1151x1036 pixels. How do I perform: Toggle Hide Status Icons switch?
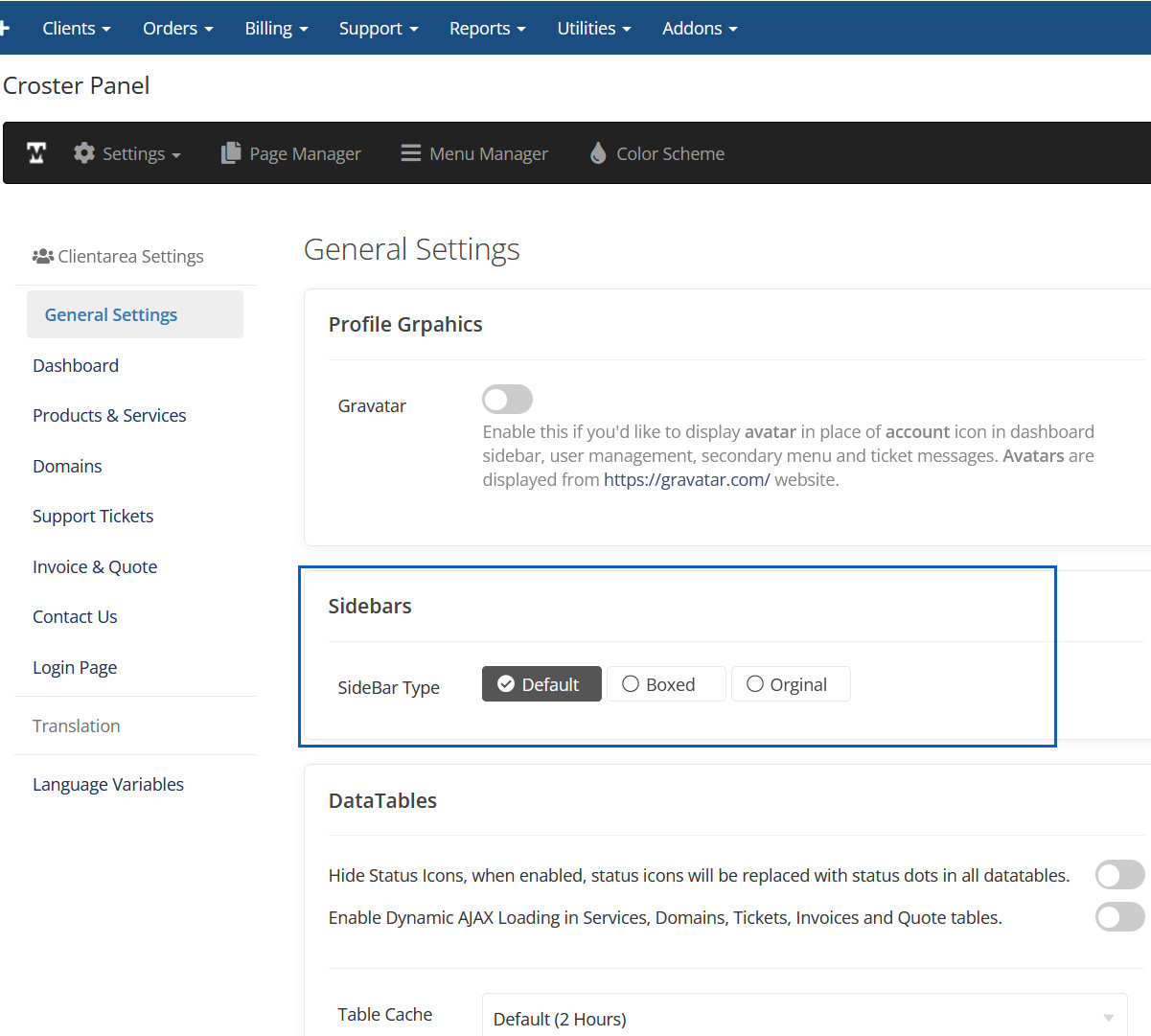click(x=1119, y=875)
